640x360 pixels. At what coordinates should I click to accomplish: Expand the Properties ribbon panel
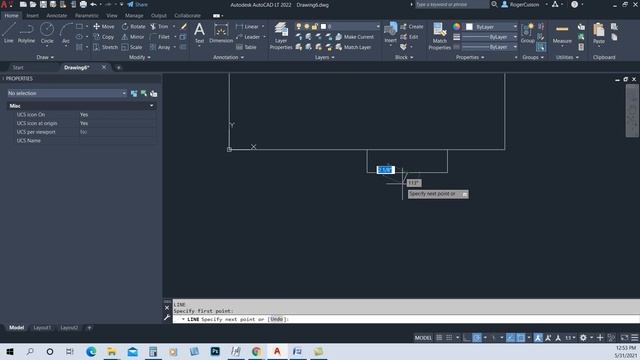coord(470,57)
